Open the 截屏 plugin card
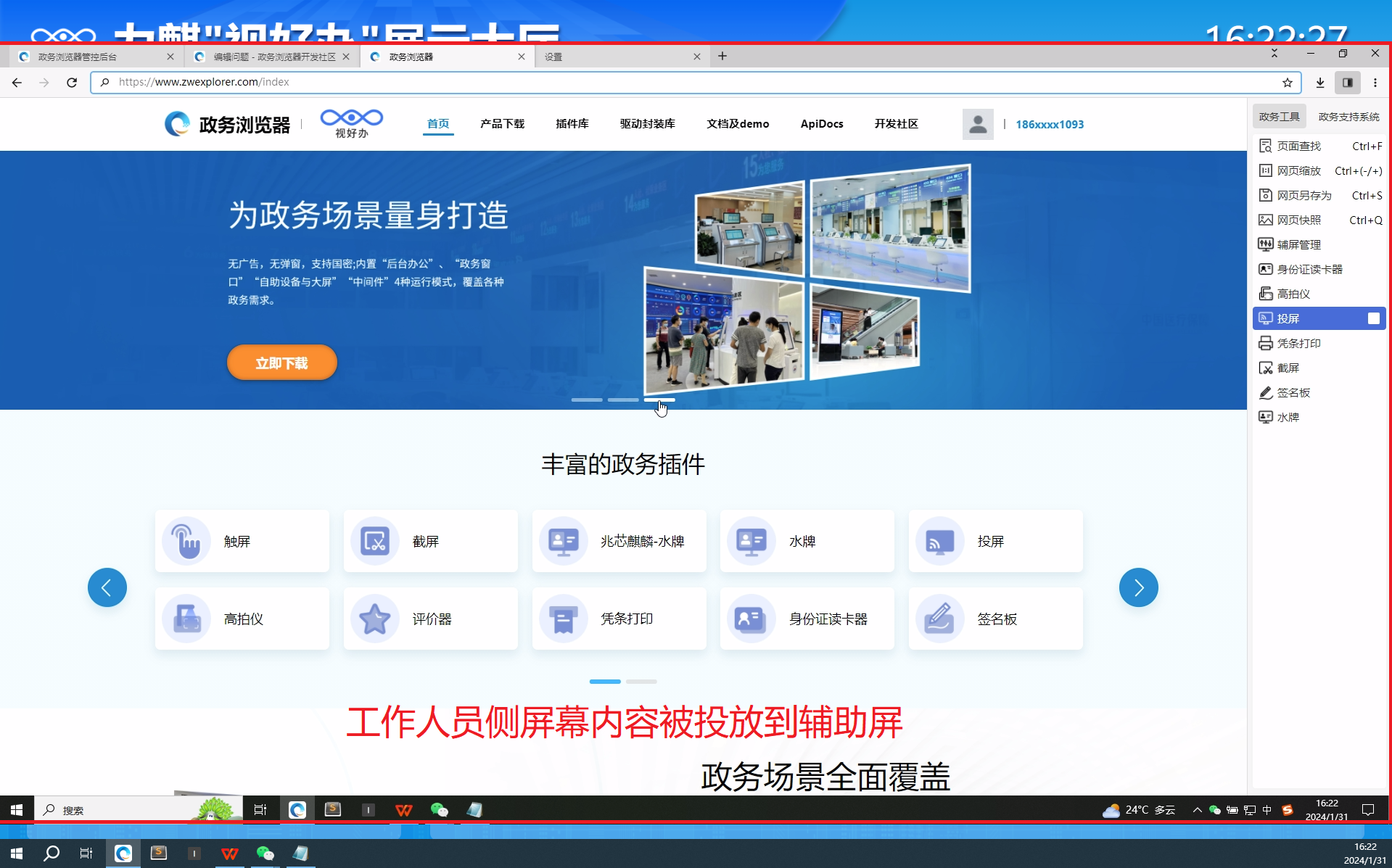Screen dimensions: 1392x868 431,542
